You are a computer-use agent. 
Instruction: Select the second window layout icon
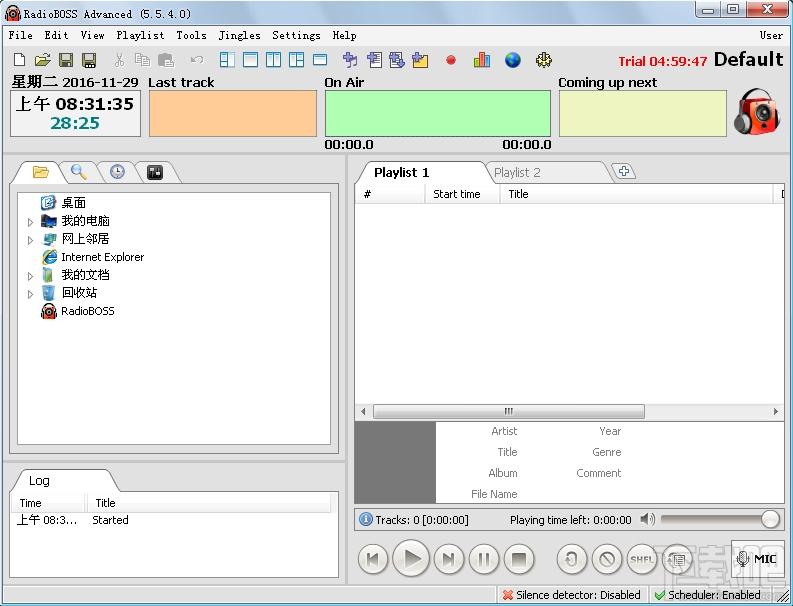pyautogui.click(x=250, y=60)
